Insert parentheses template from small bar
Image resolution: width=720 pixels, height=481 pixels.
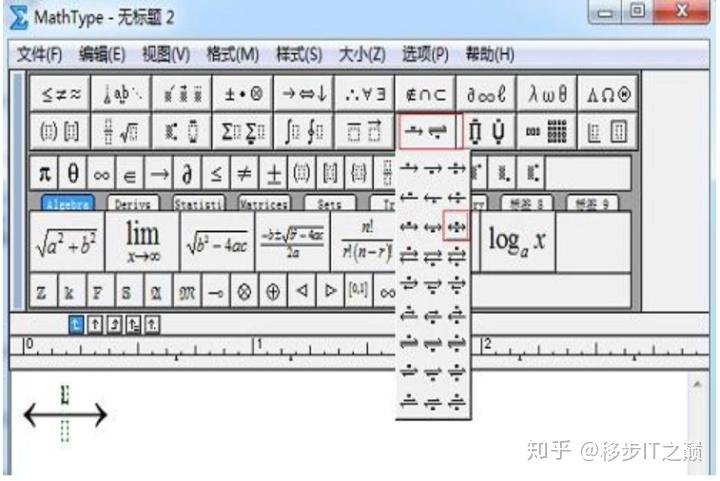tap(302, 173)
